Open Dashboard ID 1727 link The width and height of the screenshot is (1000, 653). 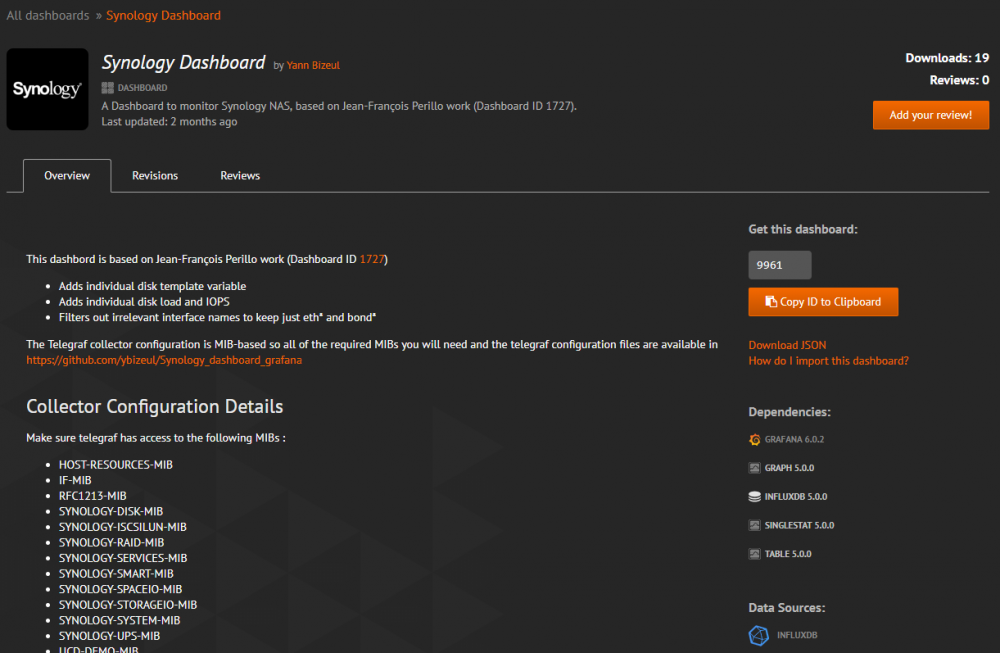point(372,259)
